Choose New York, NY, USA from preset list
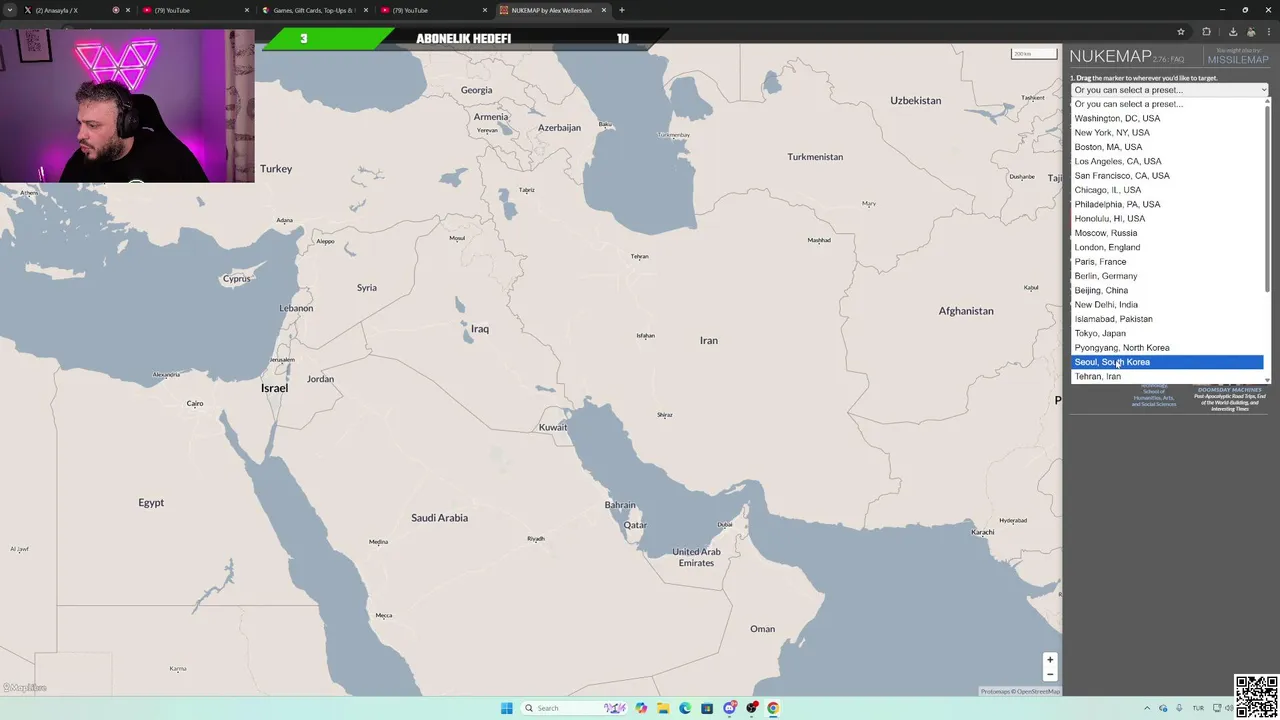The image size is (1280, 720). point(1167,132)
